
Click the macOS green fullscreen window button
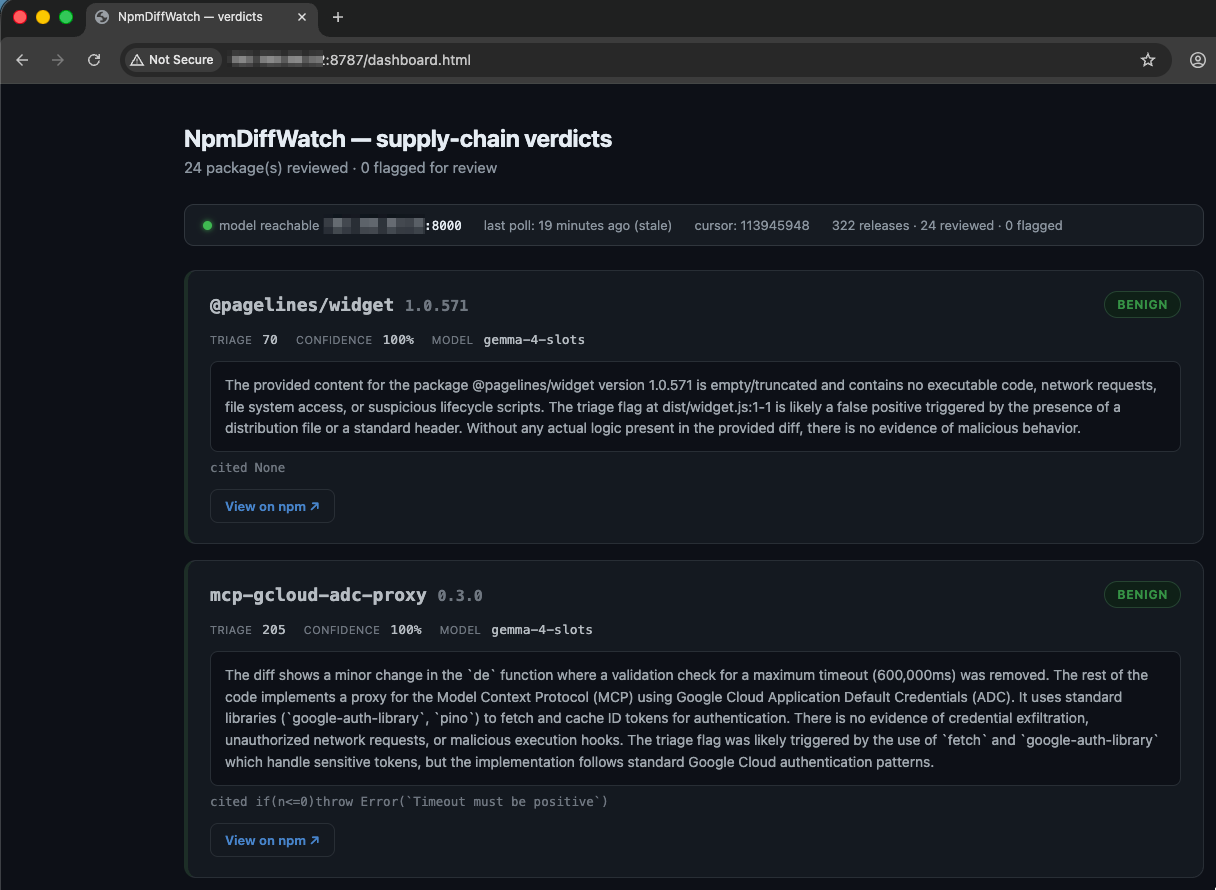click(66, 17)
